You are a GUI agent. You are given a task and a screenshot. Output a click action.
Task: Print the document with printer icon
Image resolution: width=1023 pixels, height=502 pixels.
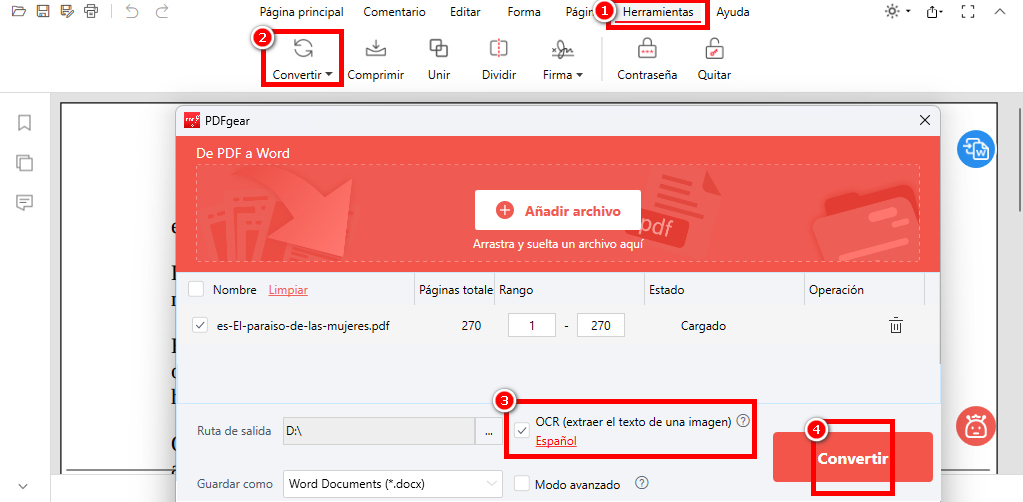click(90, 11)
